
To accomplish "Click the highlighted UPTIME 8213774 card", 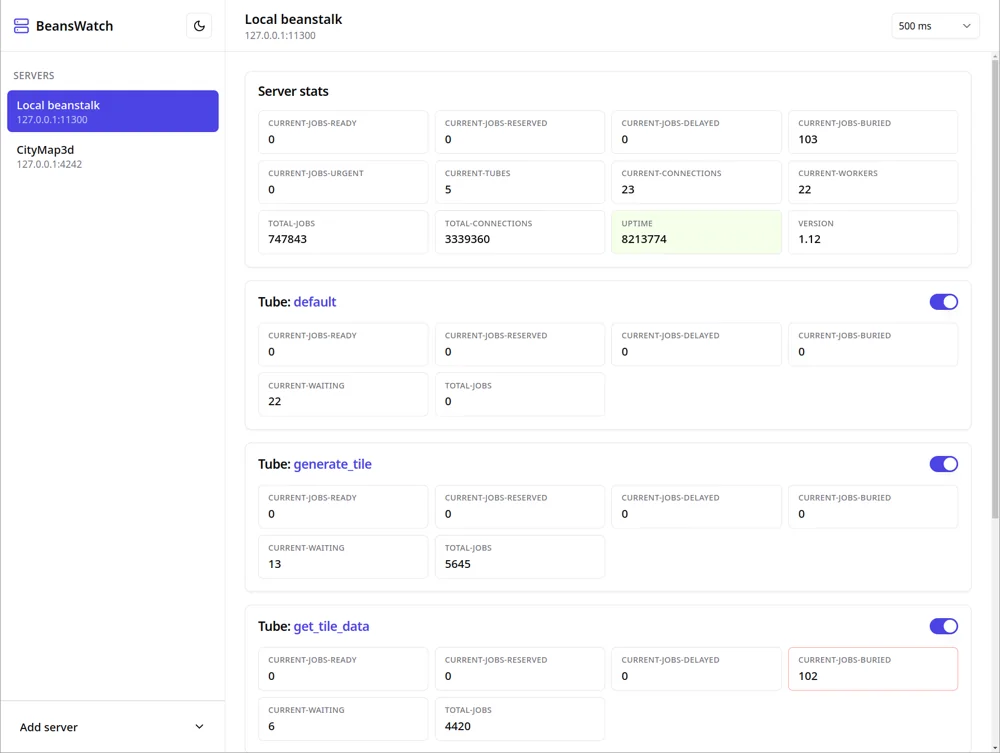I will (696, 232).
